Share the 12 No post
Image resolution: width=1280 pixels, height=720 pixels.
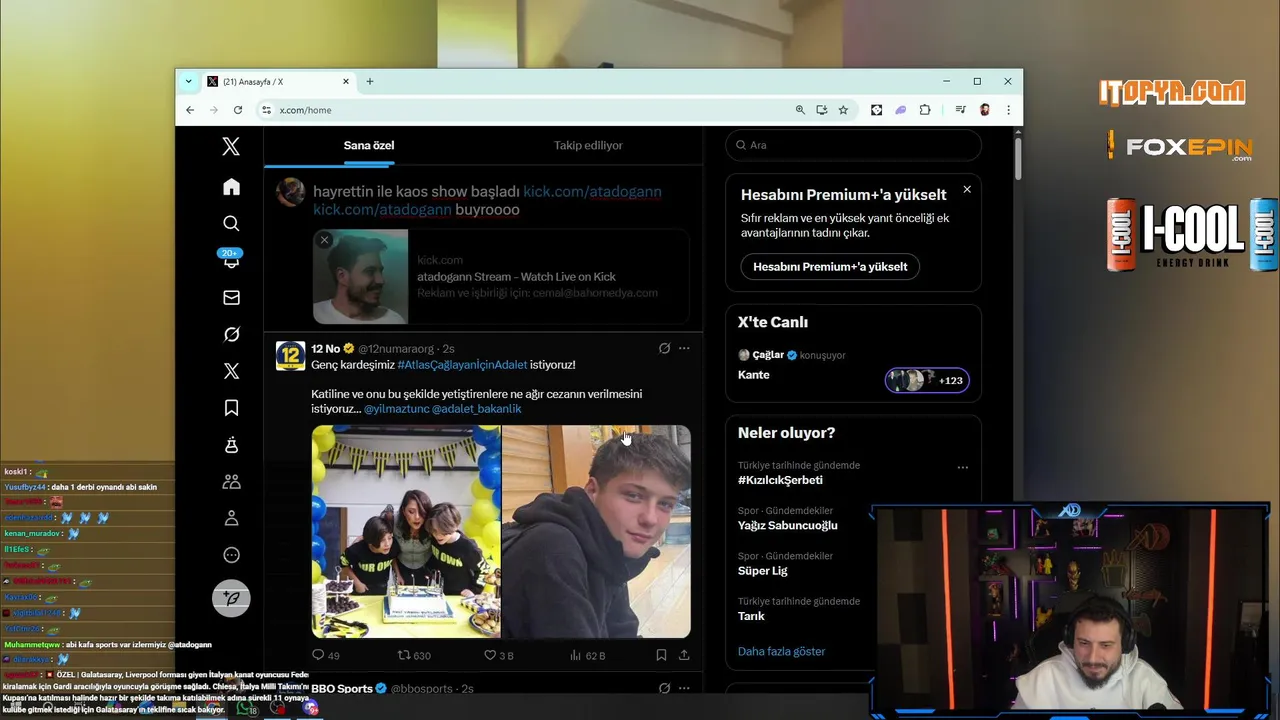pos(684,655)
